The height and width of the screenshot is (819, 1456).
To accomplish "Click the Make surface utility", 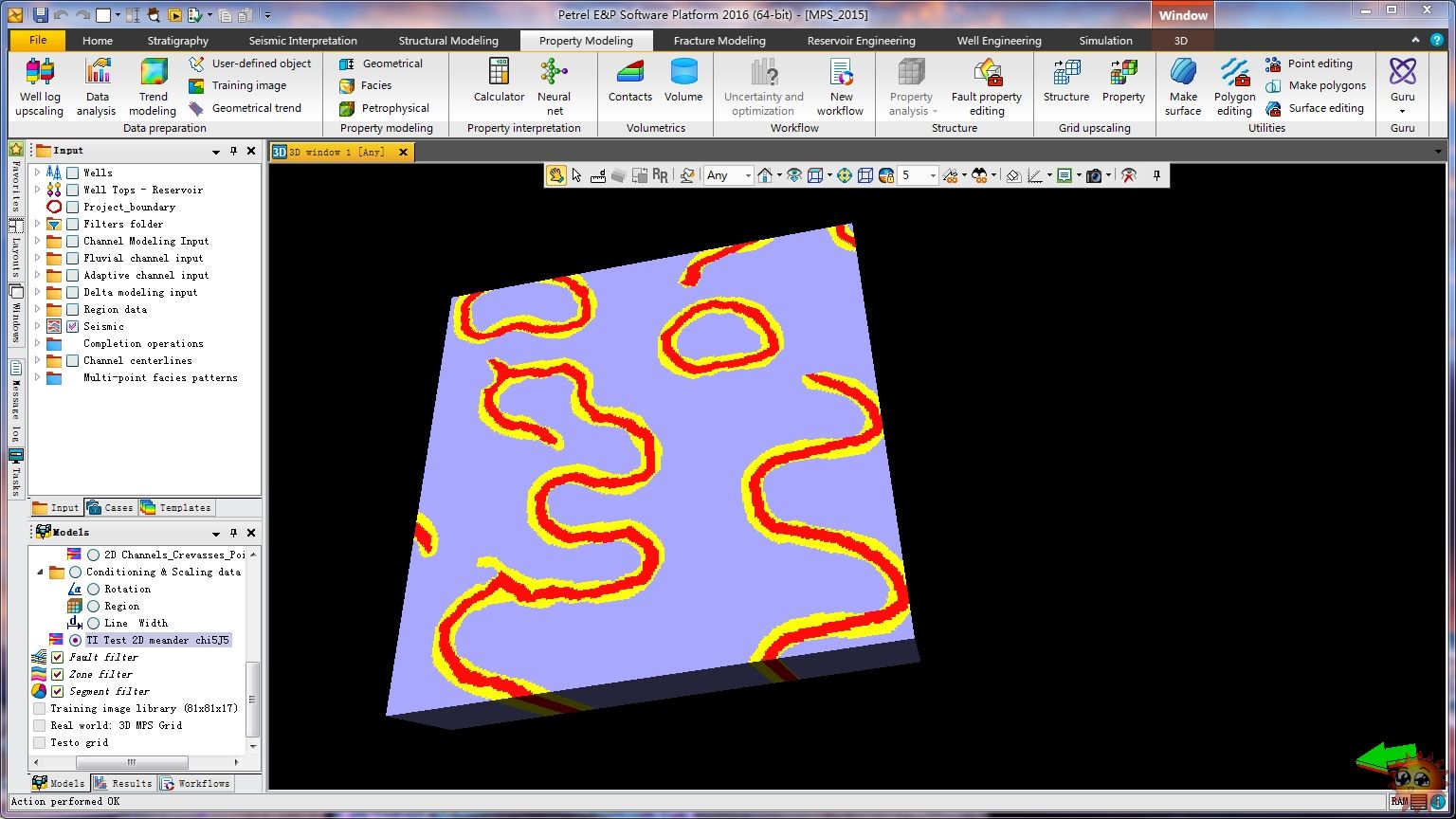I will pos(1183,87).
